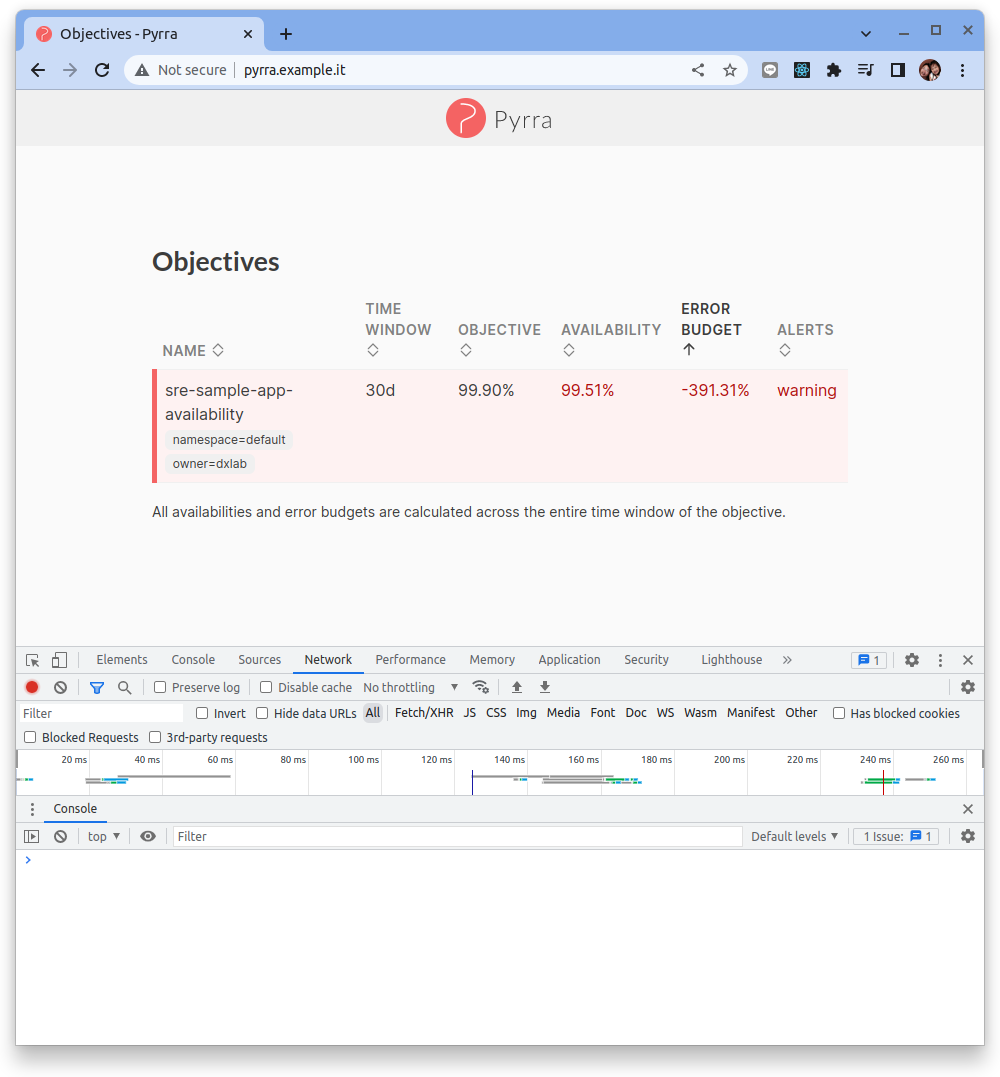Screen dimensions: 1000x1077
Task: Open the Lighthouse panel
Action: click(731, 659)
